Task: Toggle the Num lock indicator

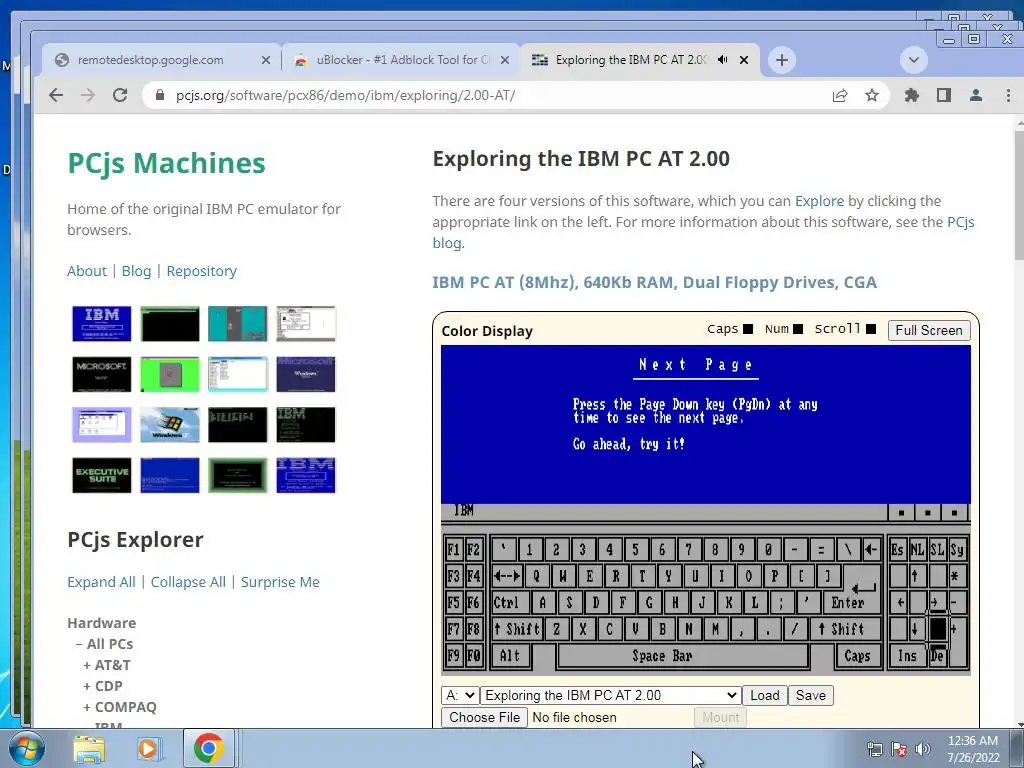Action: pos(798,329)
